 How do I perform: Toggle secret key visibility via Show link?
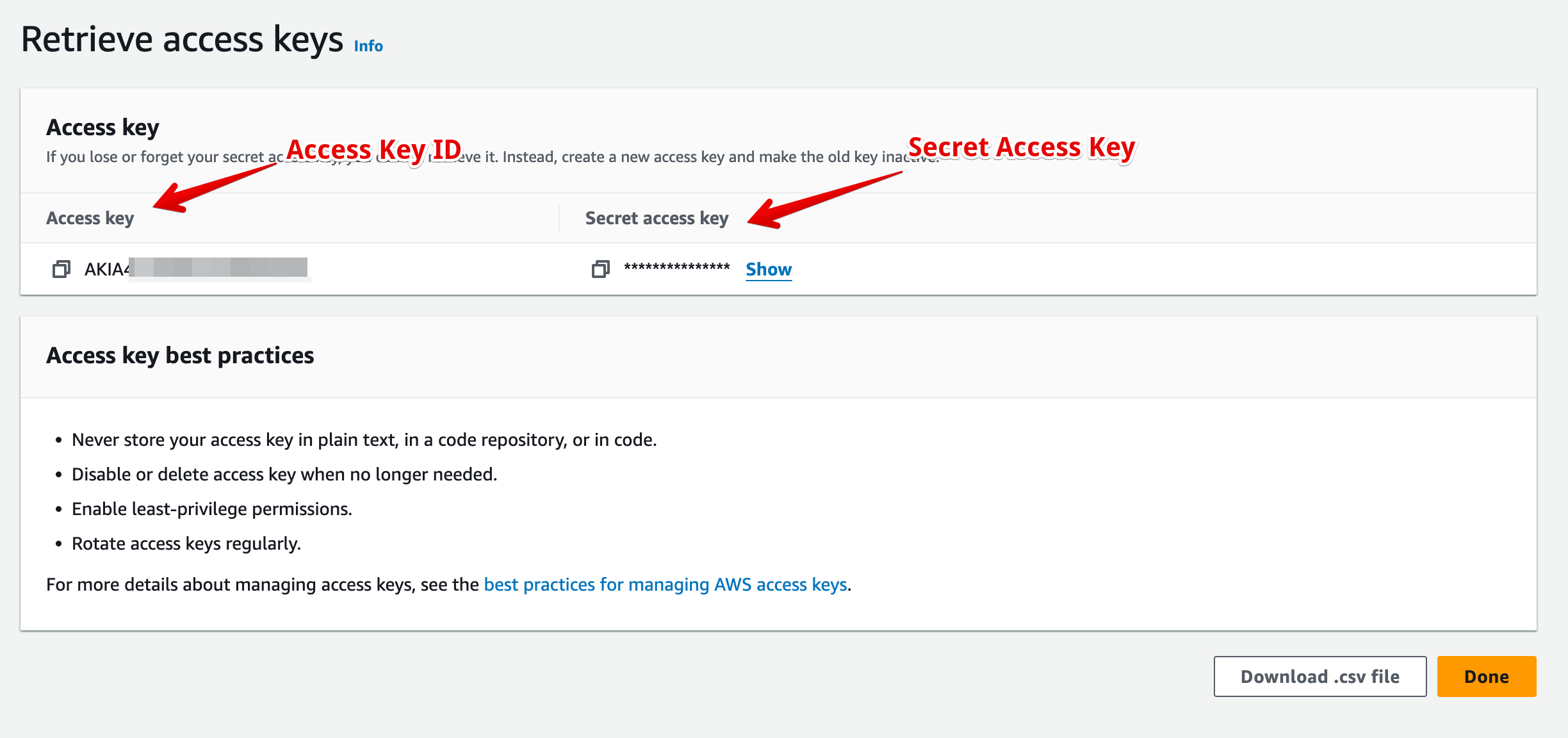pos(768,269)
